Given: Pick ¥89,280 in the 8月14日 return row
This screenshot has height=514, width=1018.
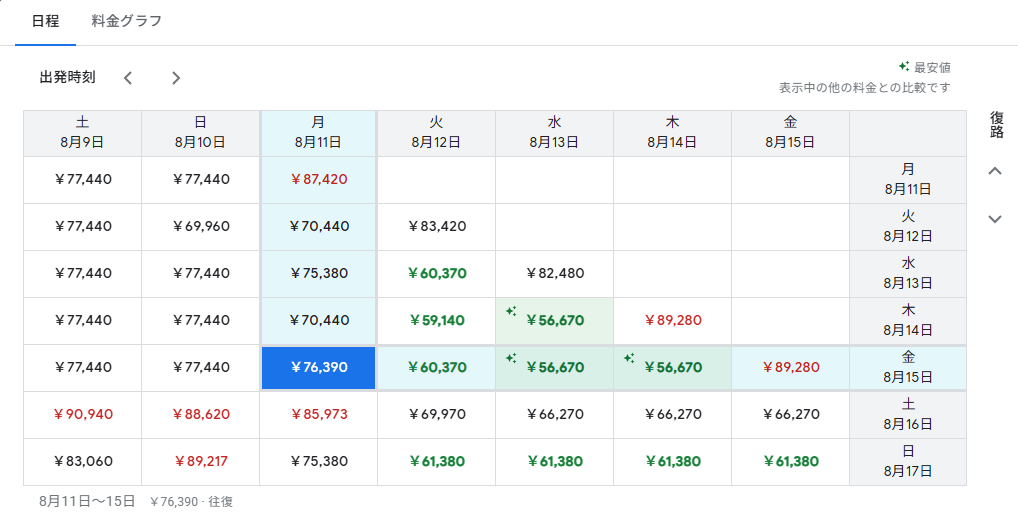Looking at the screenshot, I should coord(673,320).
